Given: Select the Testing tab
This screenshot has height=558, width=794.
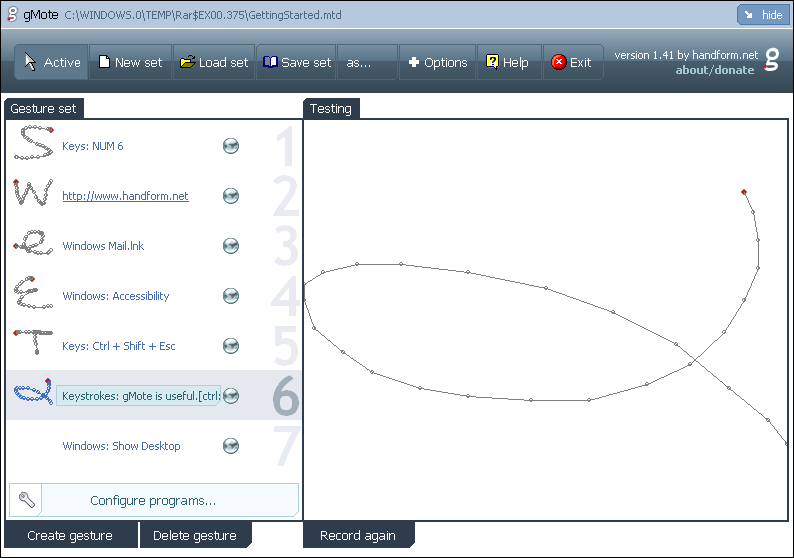Looking at the screenshot, I should tap(331, 108).
